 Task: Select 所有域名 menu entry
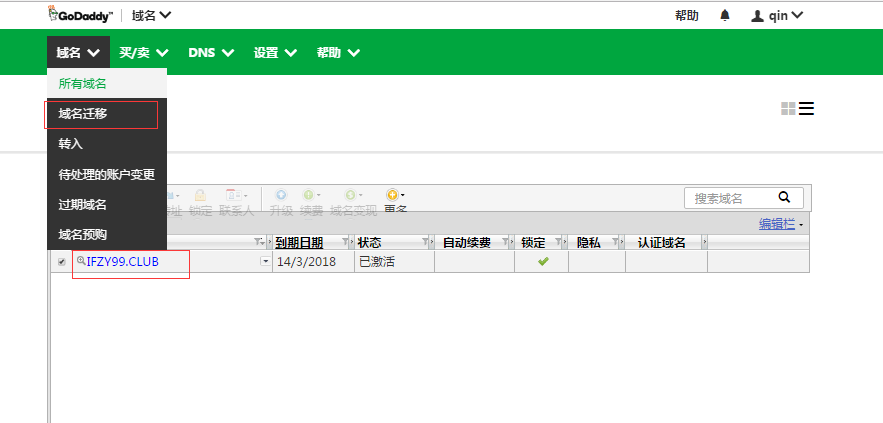[x=83, y=84]
